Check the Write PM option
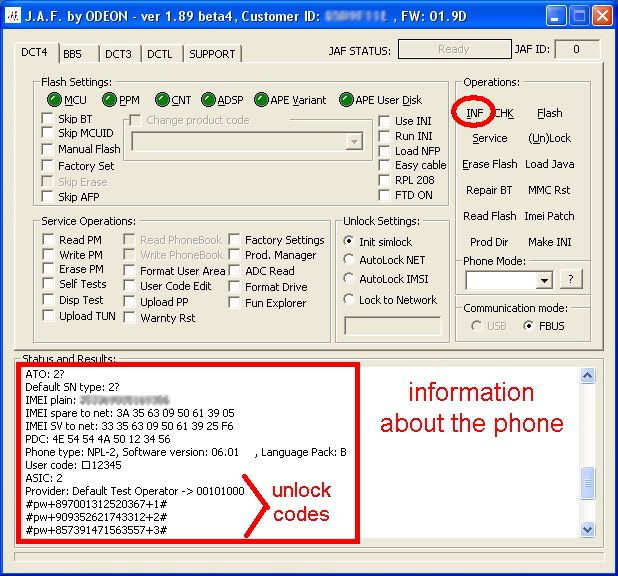This screenshot has height=576, width=618. click(48, 254)
